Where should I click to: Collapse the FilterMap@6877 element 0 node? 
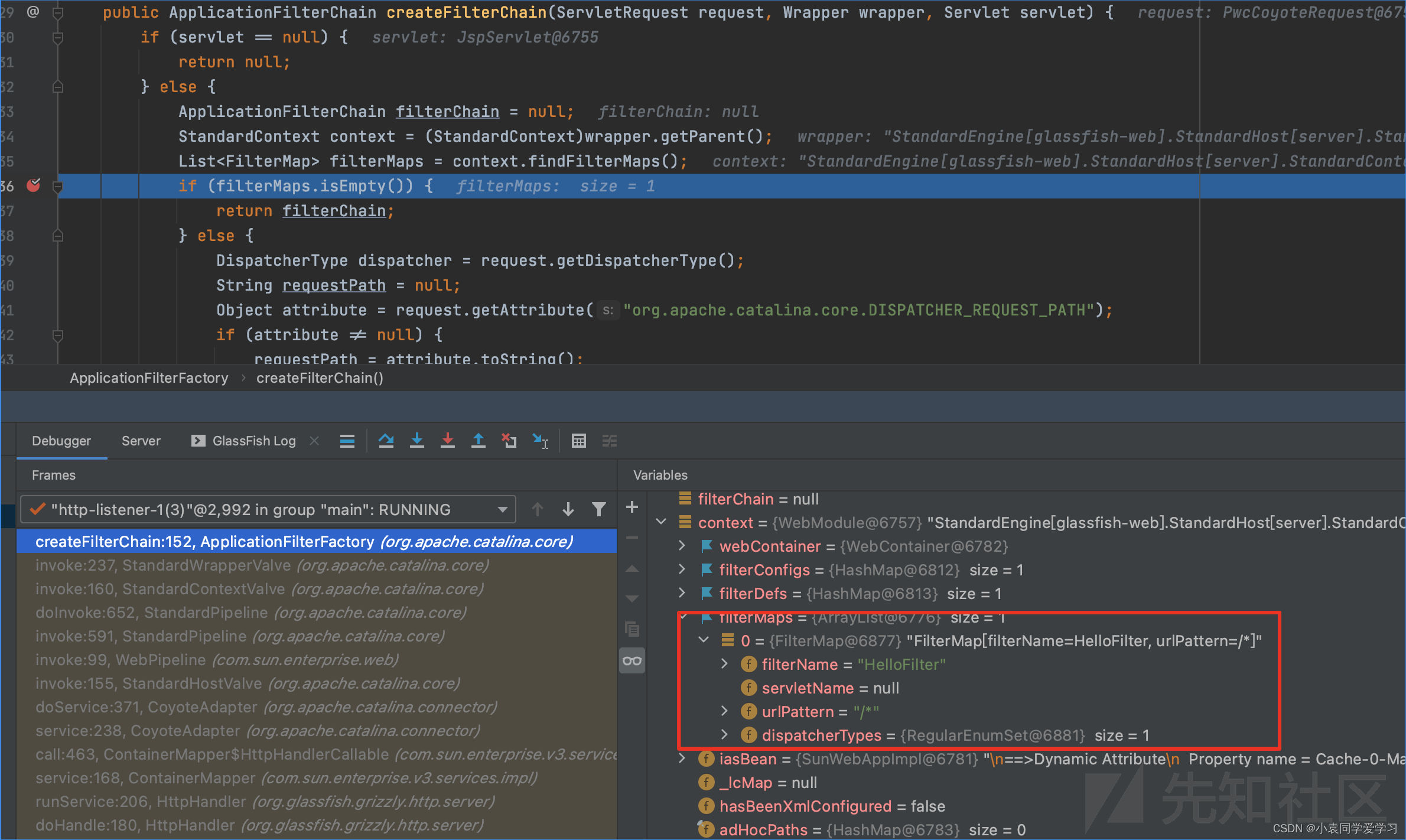(x=704, y=640)
